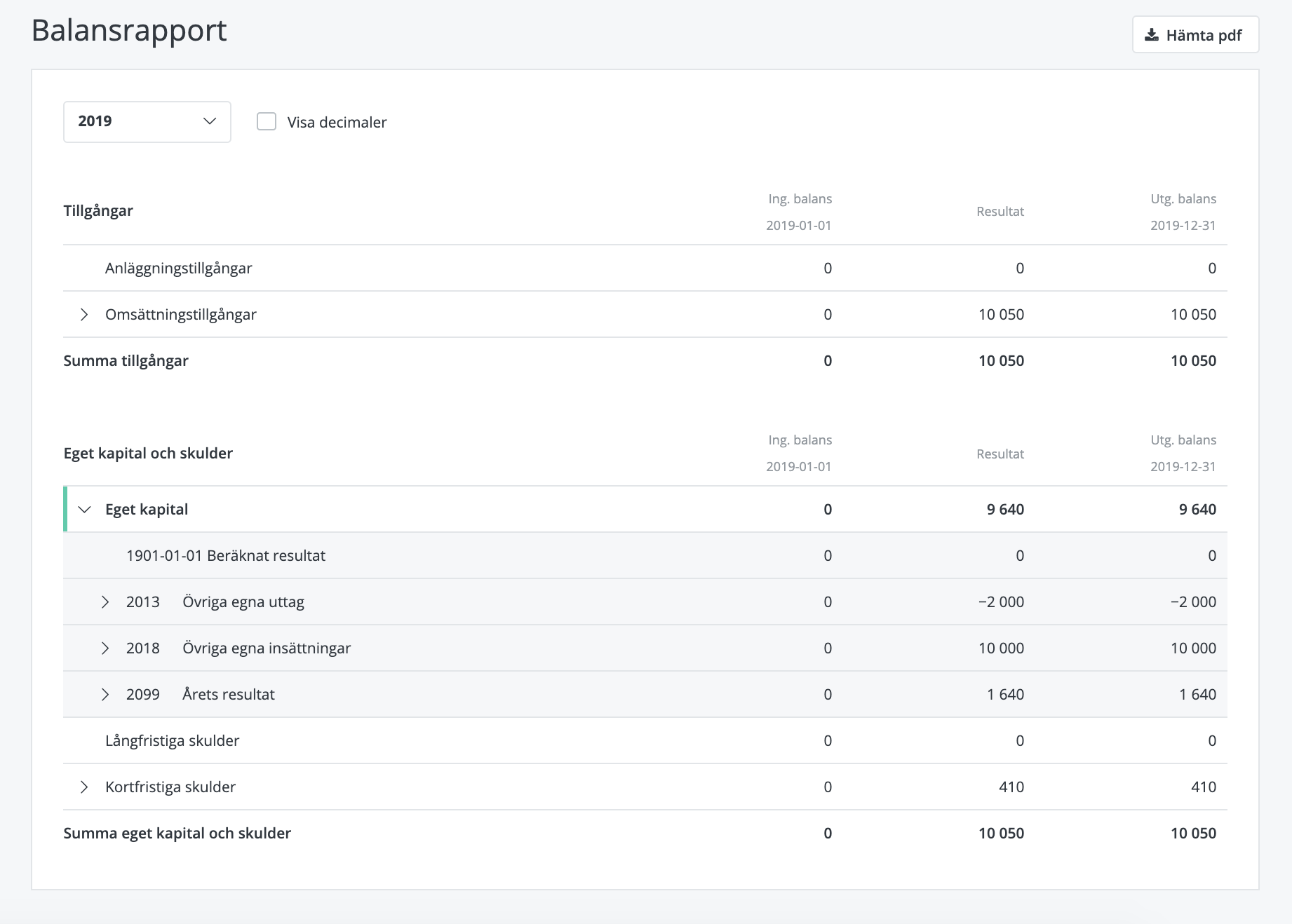The width and height of the screenshot is (1292, 924).
Task: Click the Summa tillgångar total row
Action: [126, 361]
